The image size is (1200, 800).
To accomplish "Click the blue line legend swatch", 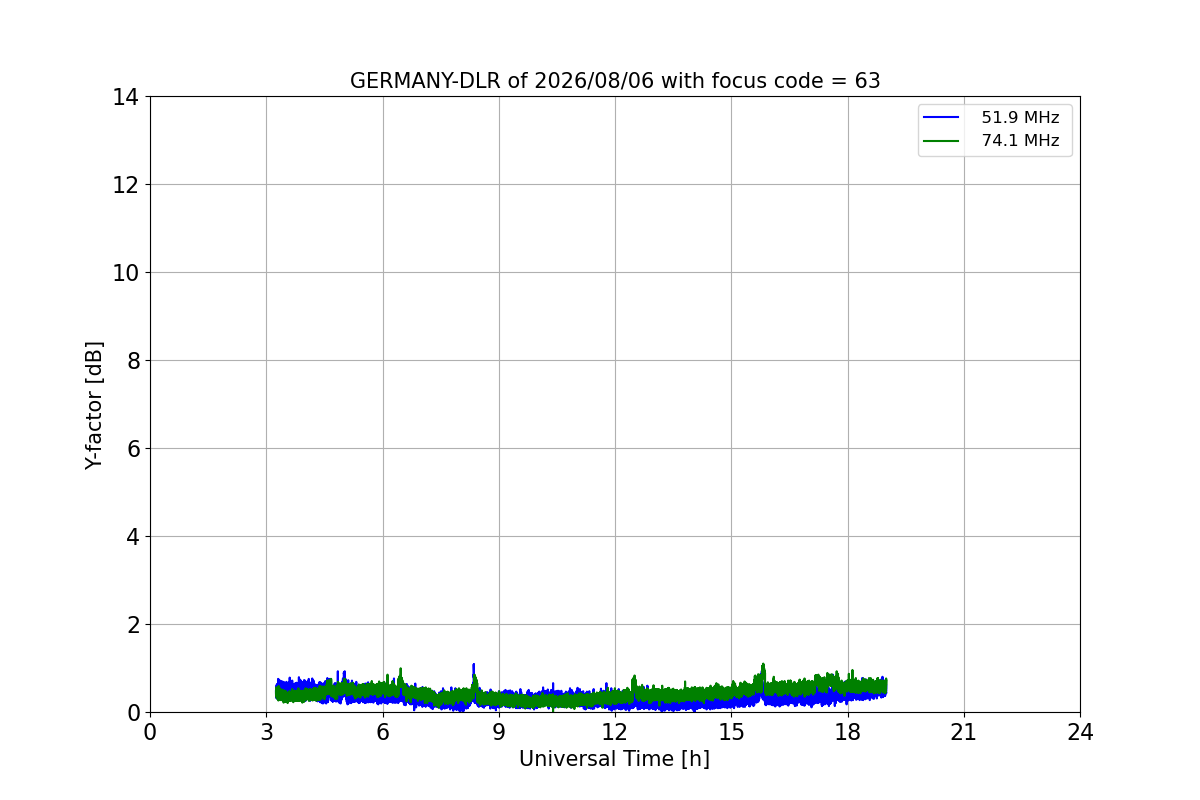I will (941, 118).
